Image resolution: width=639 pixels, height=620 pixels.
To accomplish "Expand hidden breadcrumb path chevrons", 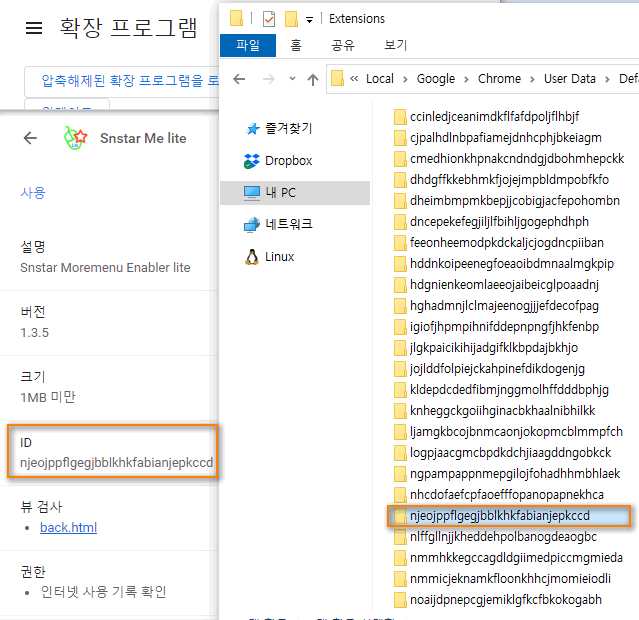I will tap(354, 78).
